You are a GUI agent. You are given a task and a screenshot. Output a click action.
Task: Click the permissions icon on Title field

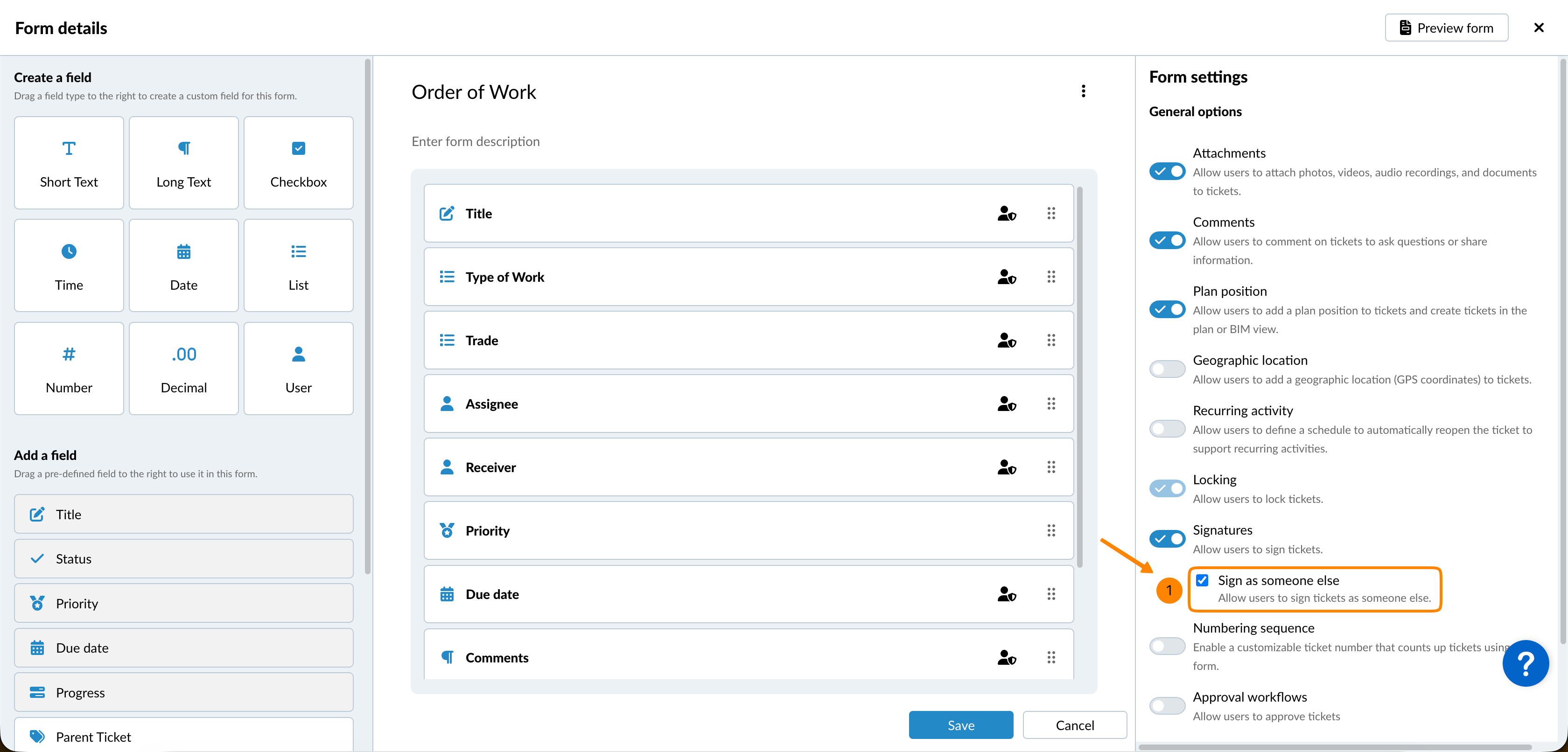click(1006, 214)
